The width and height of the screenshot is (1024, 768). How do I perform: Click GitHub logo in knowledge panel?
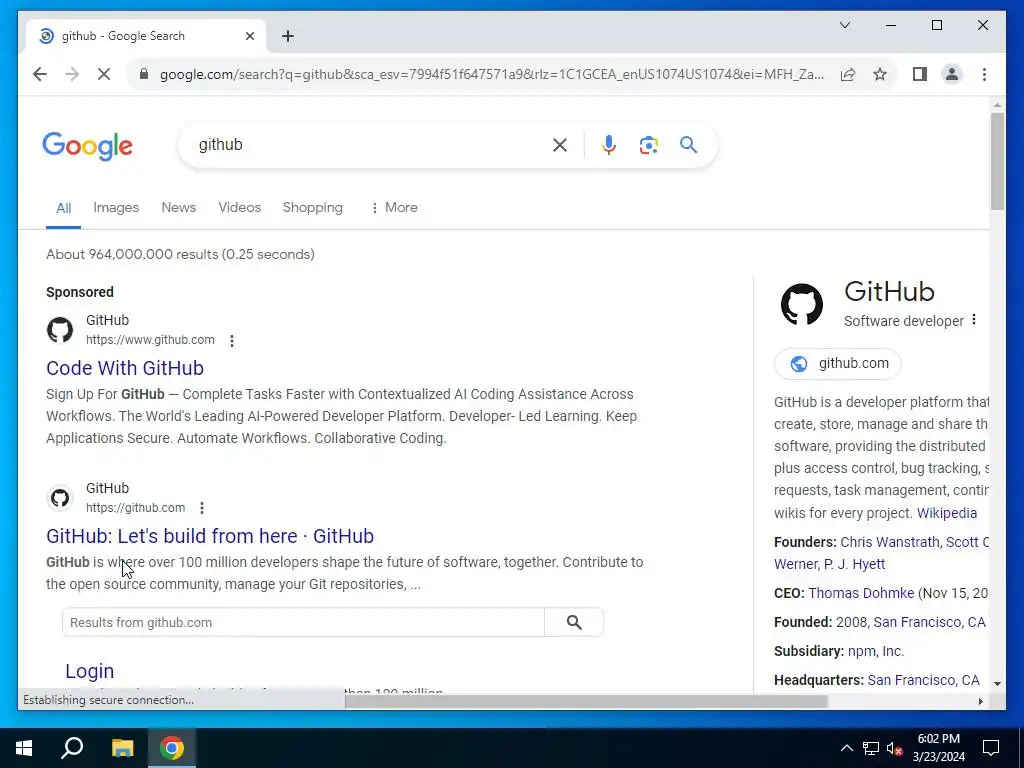(801, 304)
